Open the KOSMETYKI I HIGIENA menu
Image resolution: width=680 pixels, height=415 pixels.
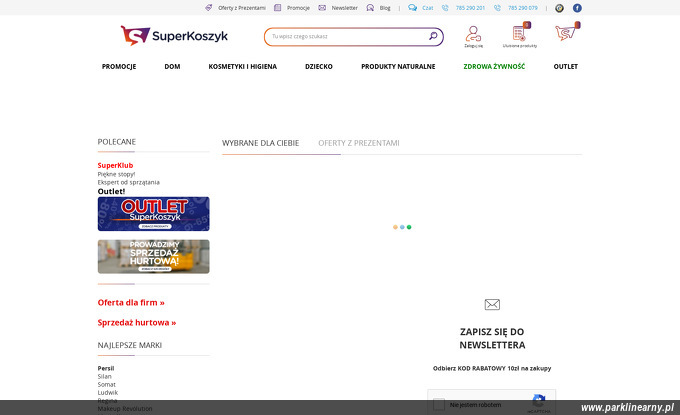pyautogui.click(x=242, y=66)
